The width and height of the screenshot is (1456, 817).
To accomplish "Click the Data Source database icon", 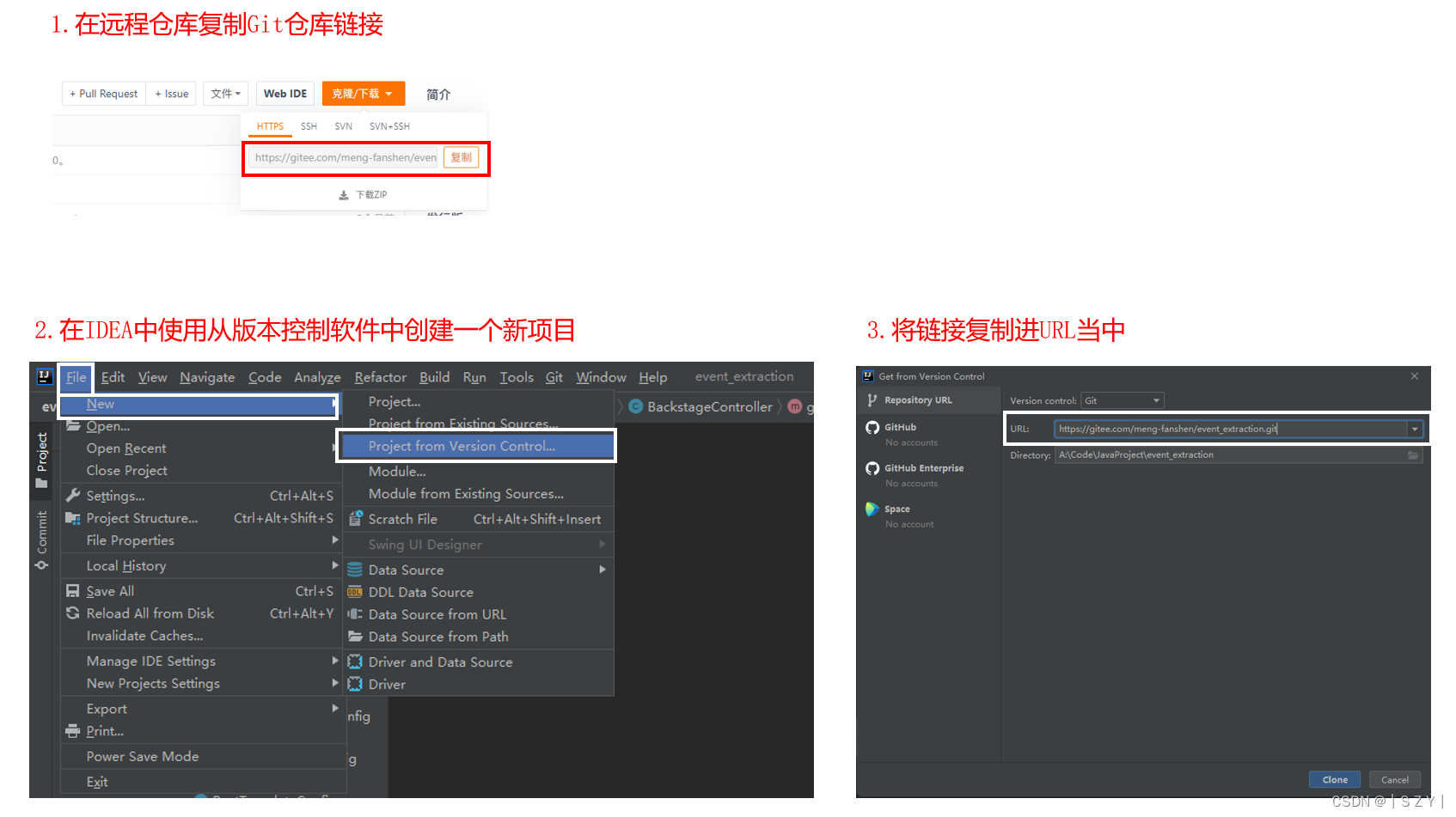I will (355, 570).
